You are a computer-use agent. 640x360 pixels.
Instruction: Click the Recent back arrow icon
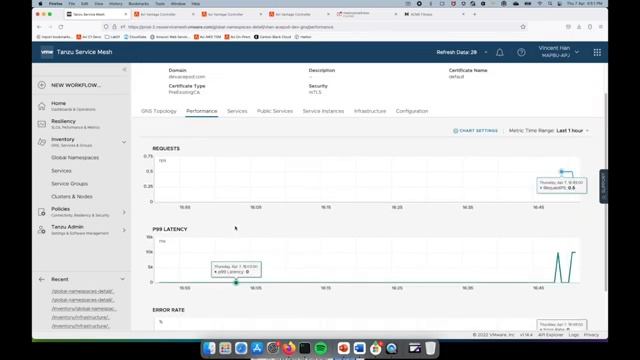(42, 279)
